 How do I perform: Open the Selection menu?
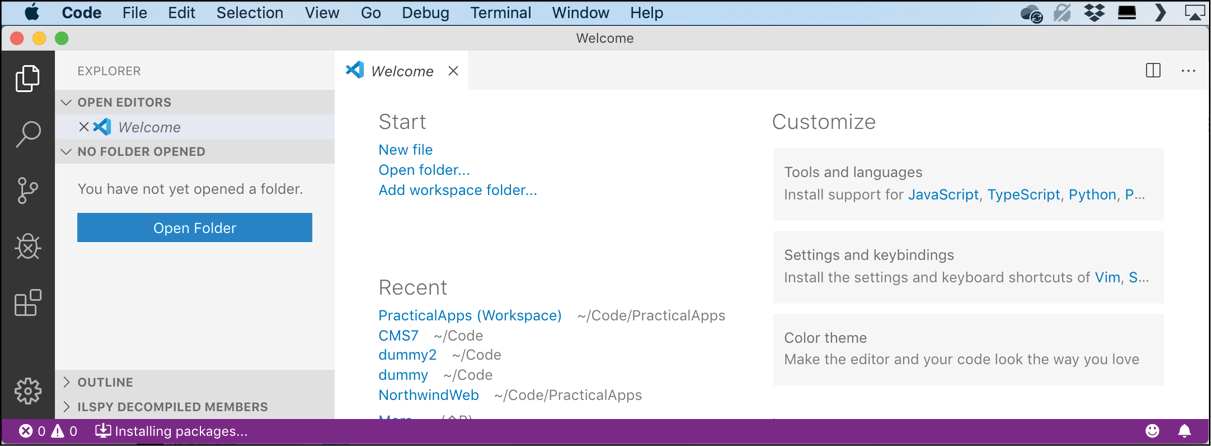click(250, 13)
